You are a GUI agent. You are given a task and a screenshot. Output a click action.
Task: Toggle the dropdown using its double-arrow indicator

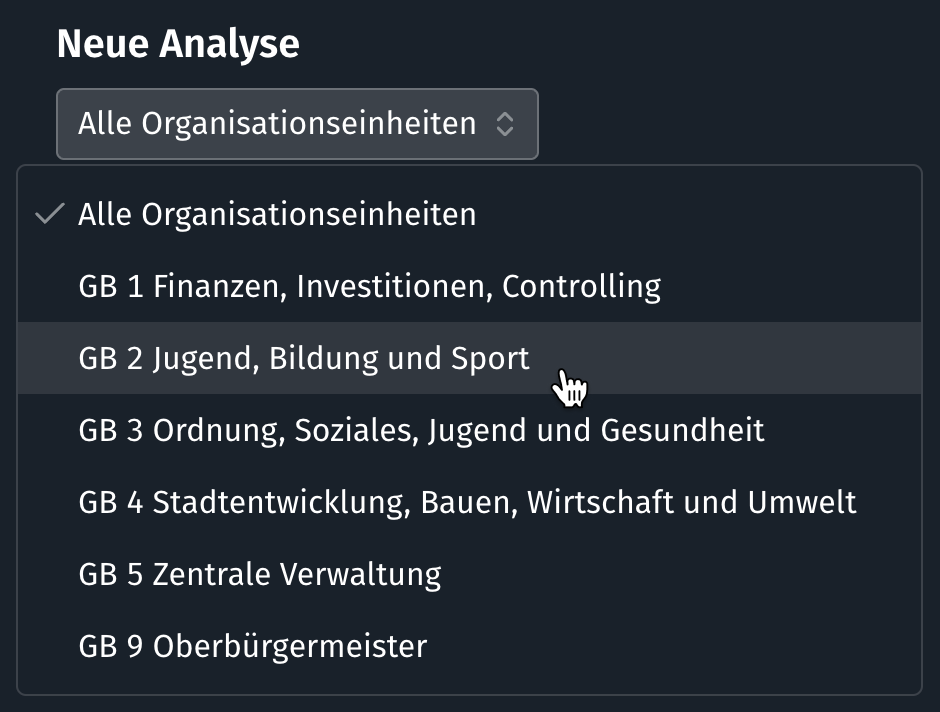click(505, 124)
